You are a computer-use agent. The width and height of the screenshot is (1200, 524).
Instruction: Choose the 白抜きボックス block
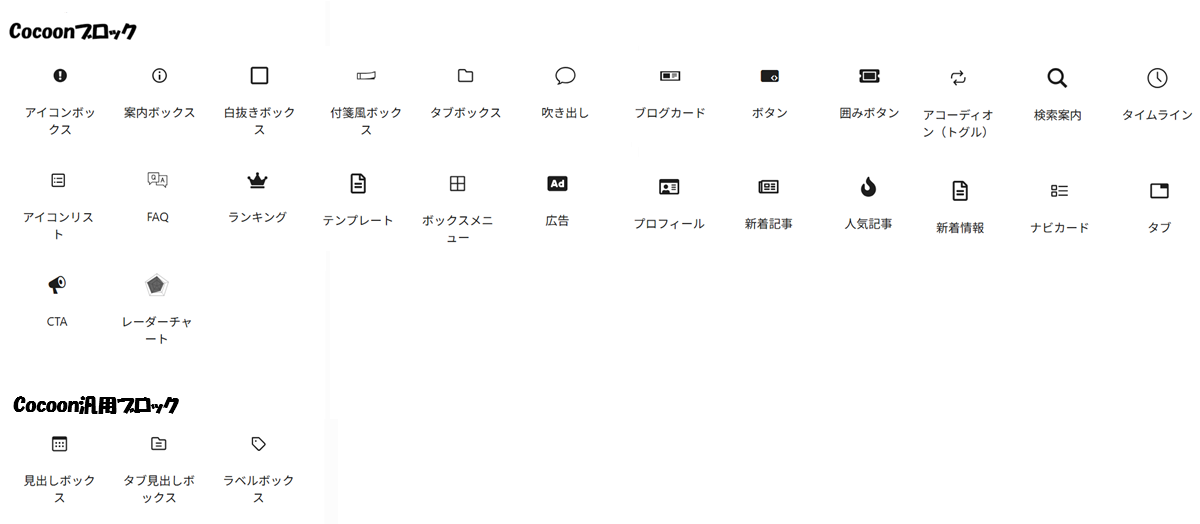[x=259, y=76]
